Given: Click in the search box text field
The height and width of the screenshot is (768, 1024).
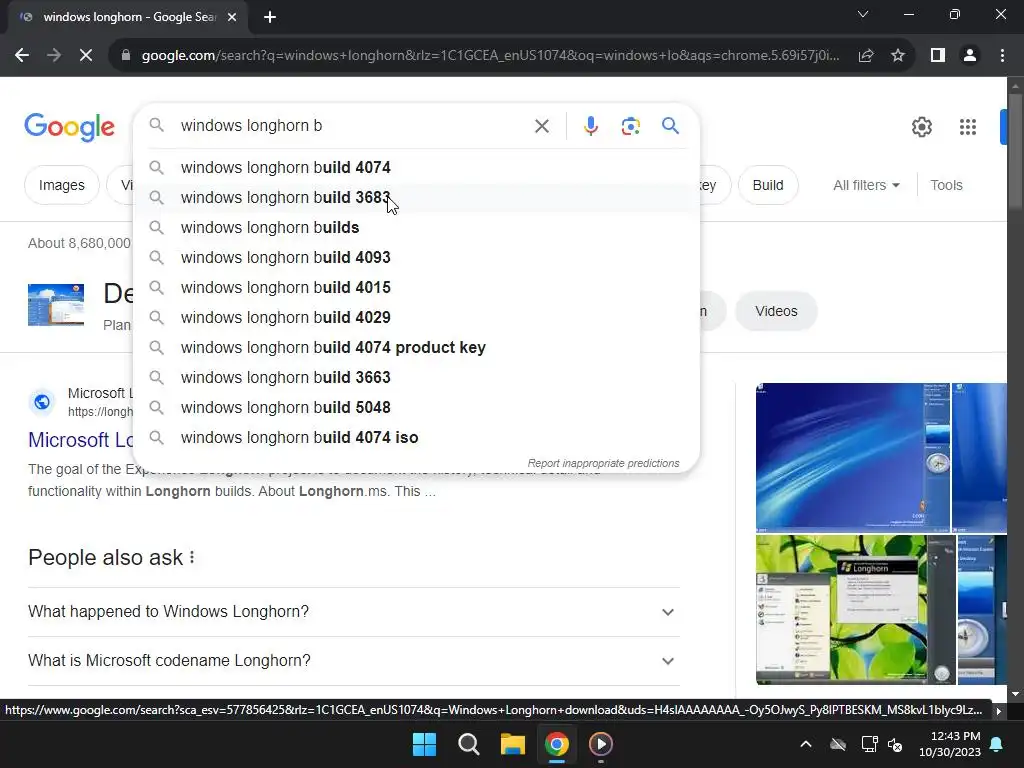Looking at the screenshot, I should 353,125.
